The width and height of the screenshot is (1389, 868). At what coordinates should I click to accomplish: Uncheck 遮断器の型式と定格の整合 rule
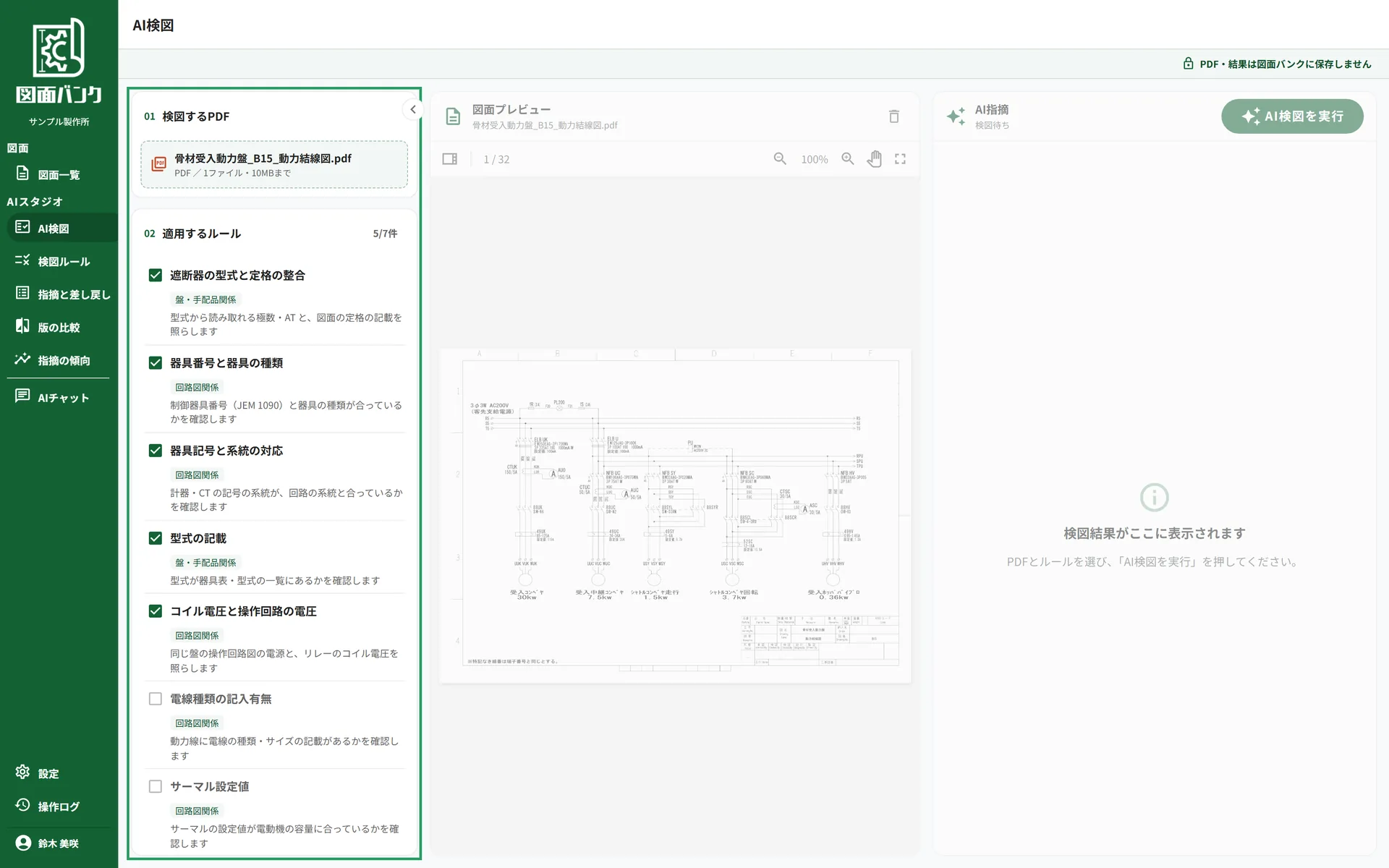[x=156, y=275]
